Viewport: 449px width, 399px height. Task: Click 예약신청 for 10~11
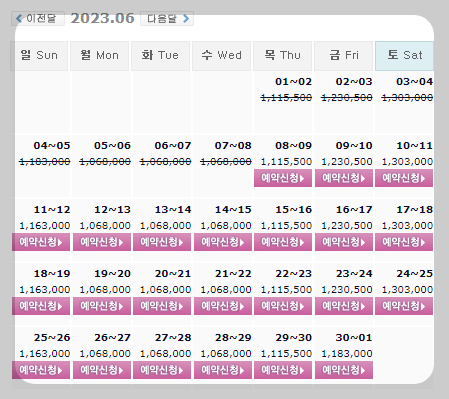(x=404, y=178)
